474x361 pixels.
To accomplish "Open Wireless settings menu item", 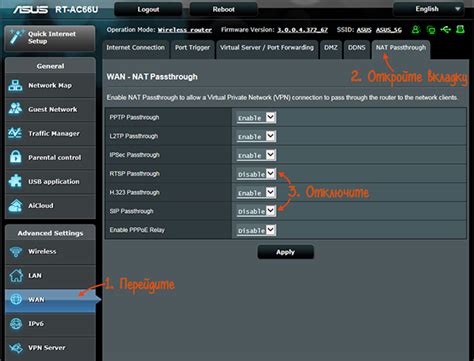I will [50, 252].
